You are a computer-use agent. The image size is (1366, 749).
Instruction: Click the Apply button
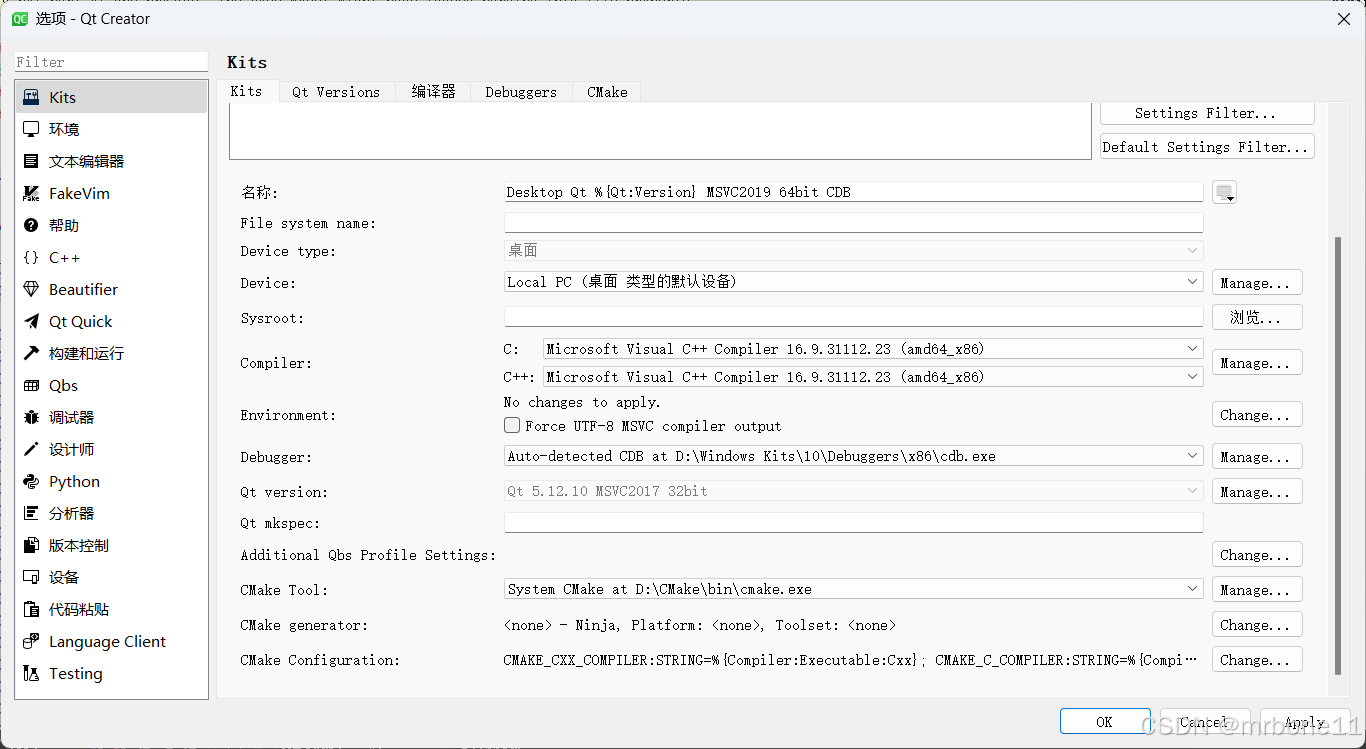[1305, 721]
